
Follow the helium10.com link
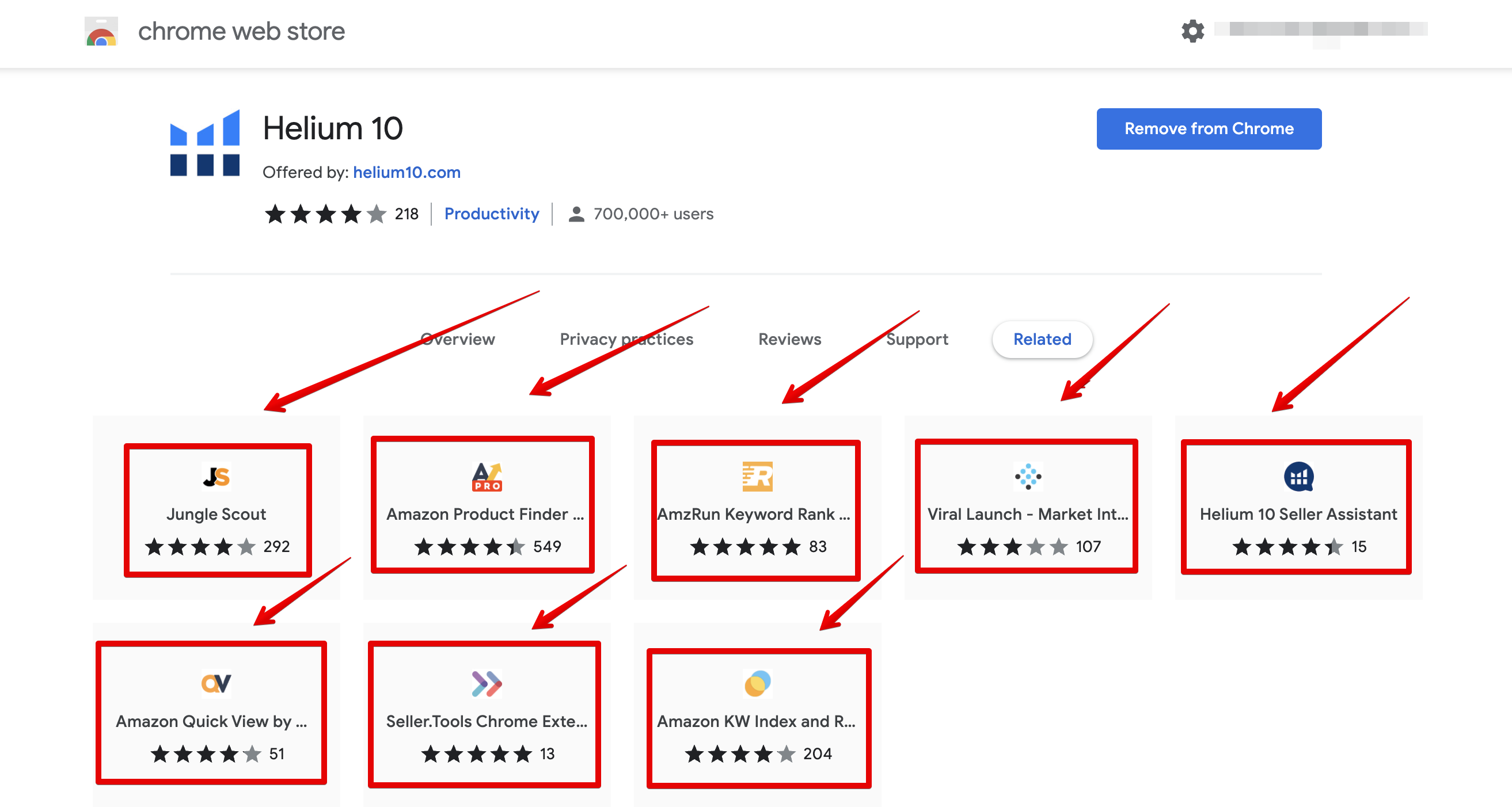pos(406,173)
